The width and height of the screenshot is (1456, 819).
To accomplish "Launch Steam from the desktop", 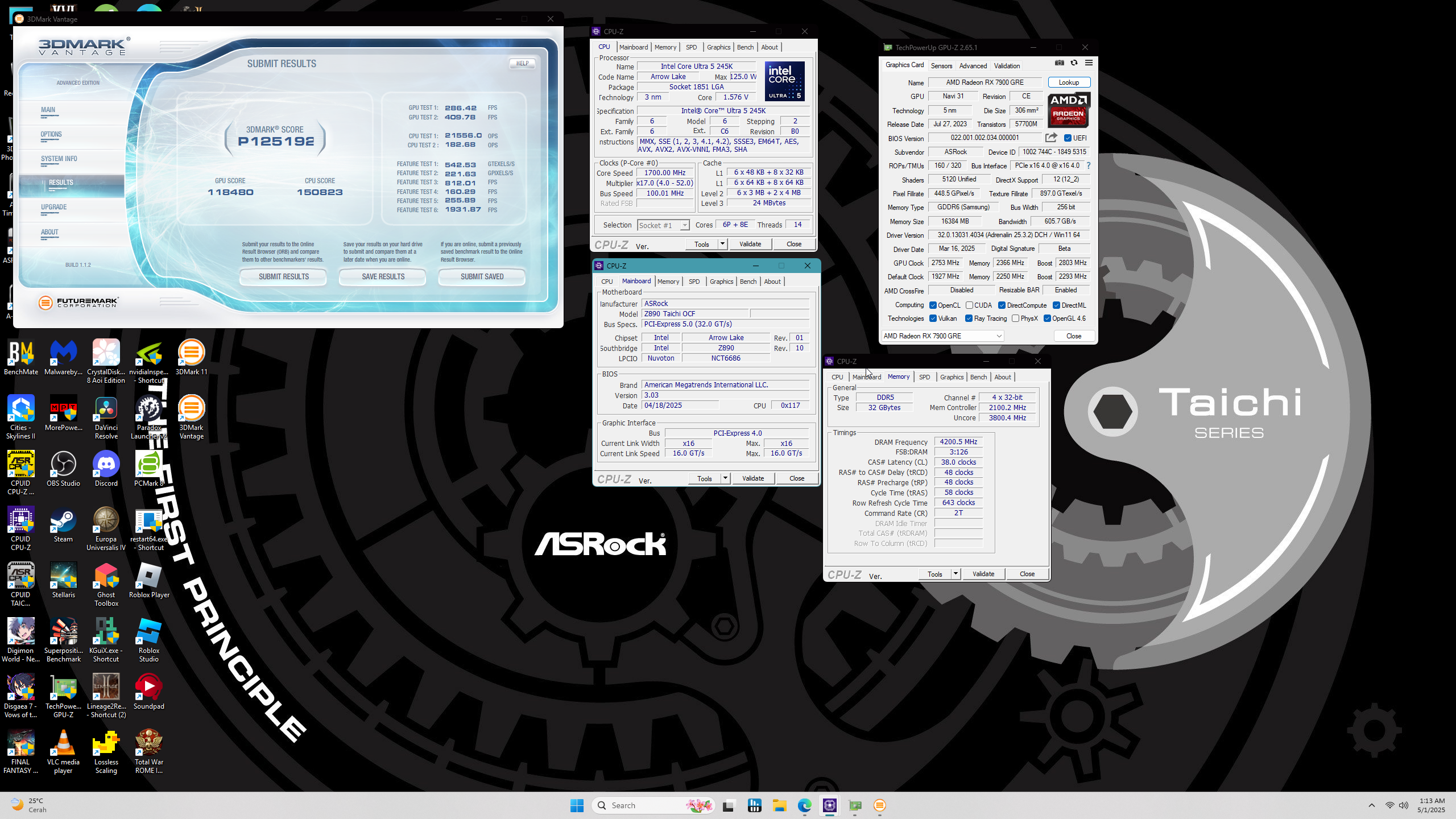I will tap(63, 524).
